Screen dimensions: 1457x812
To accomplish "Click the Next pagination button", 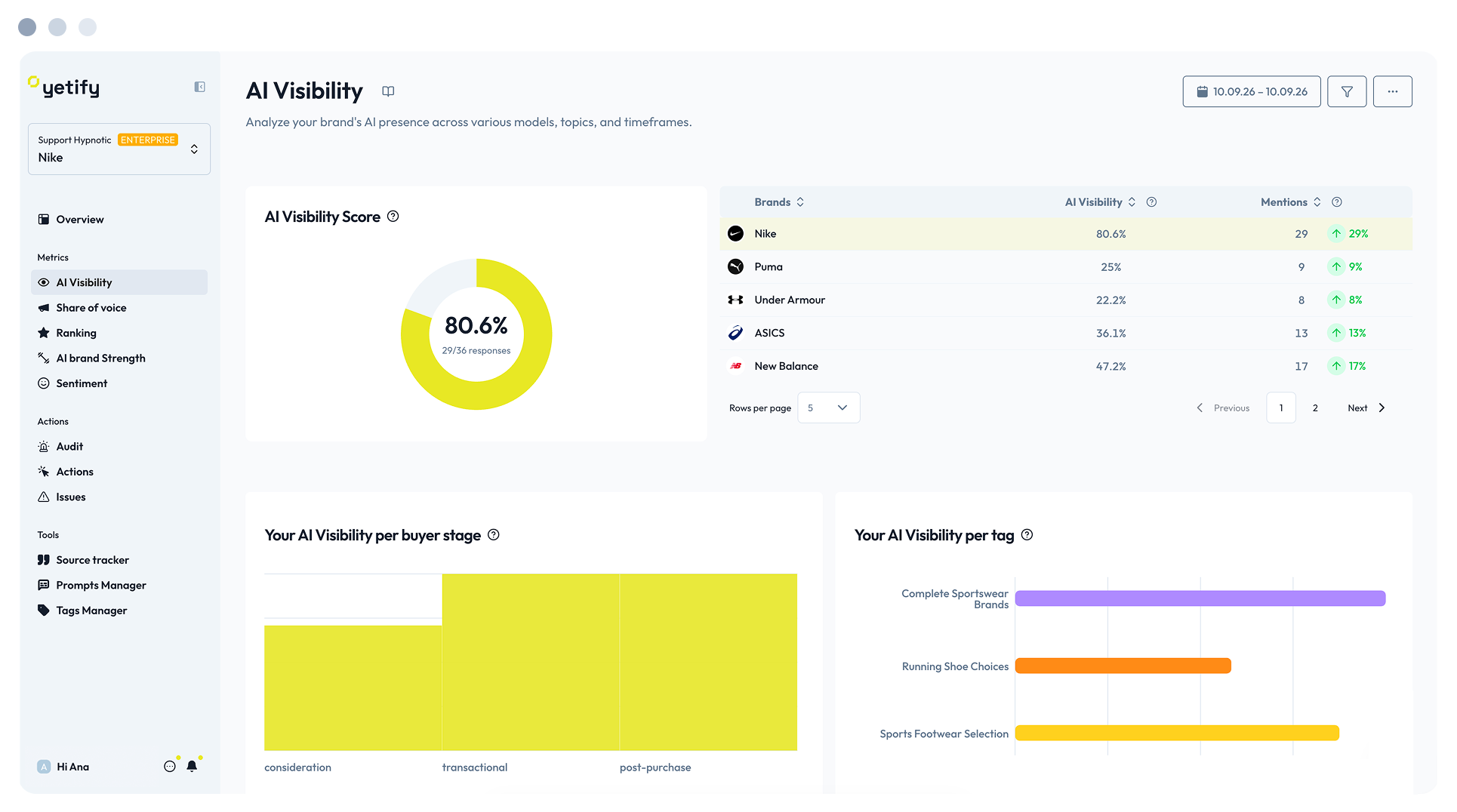I will [x=1366, y=408].
